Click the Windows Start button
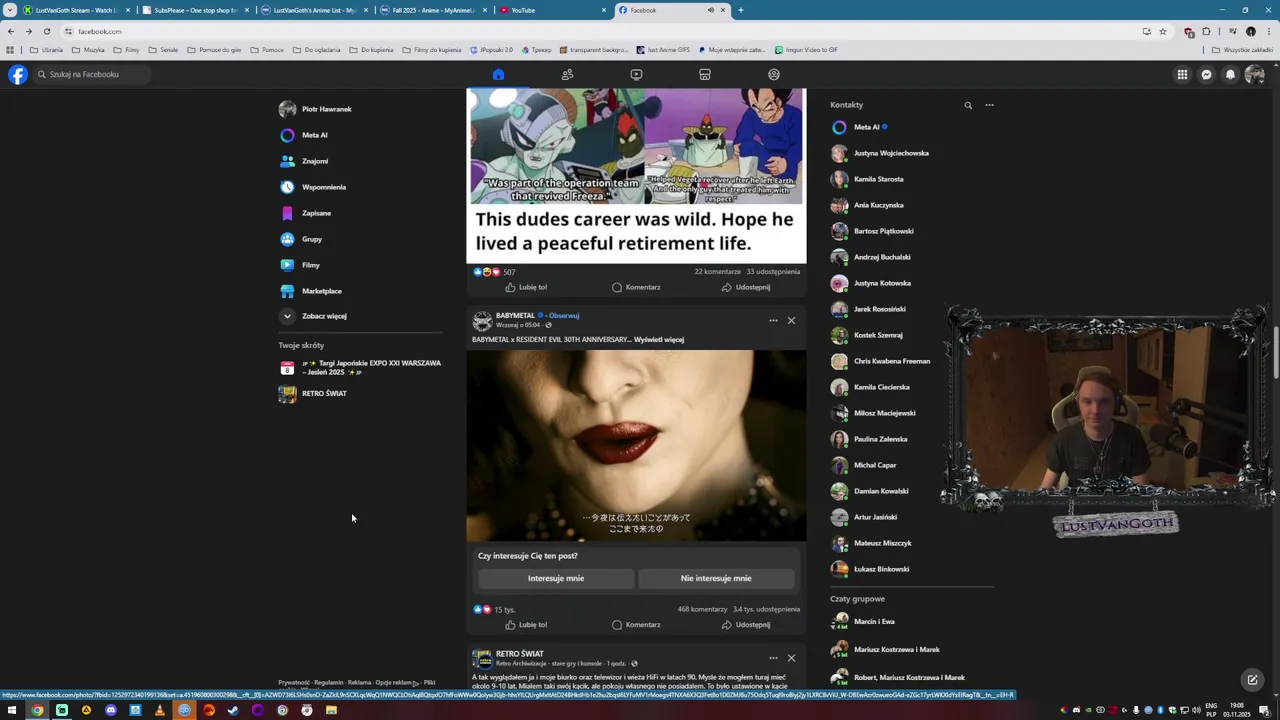This screenshot has height=720, width=1280. (x=12, y=710)
